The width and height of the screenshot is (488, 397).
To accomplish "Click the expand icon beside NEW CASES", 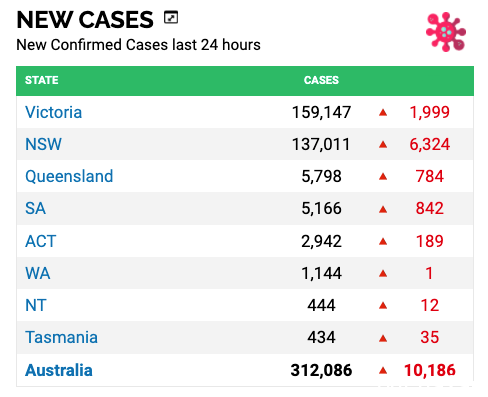I will tap(171, 18).
